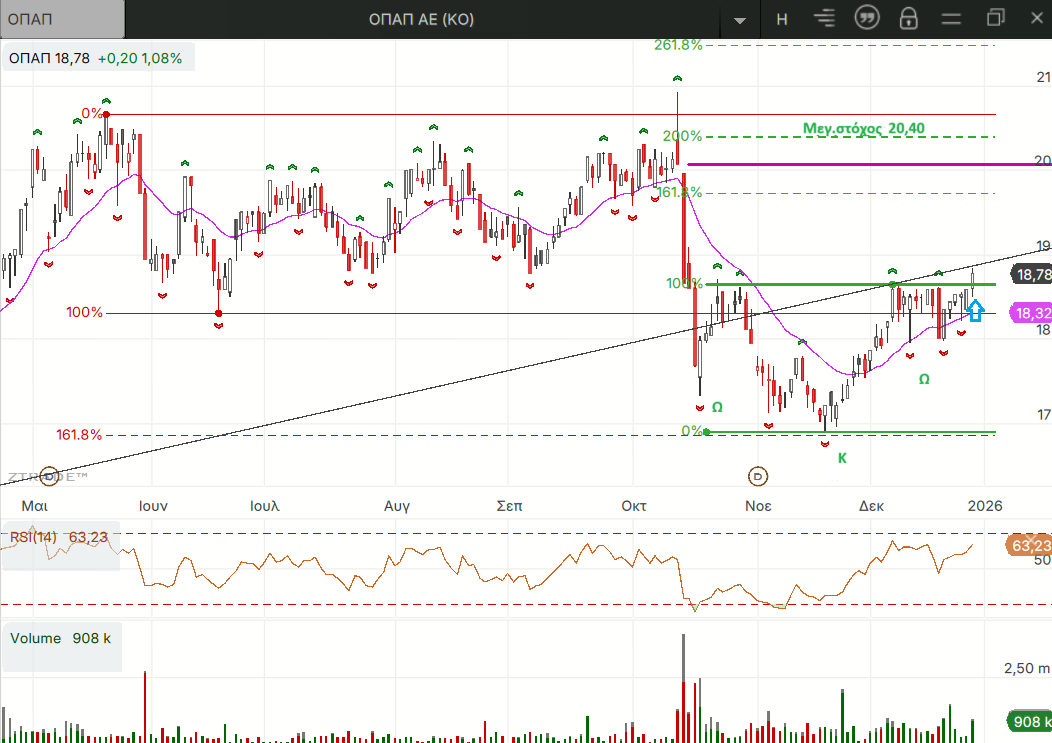Open the two-line menu icon
The height and width of the screenshot is (743, 1052).
point(951,19)
